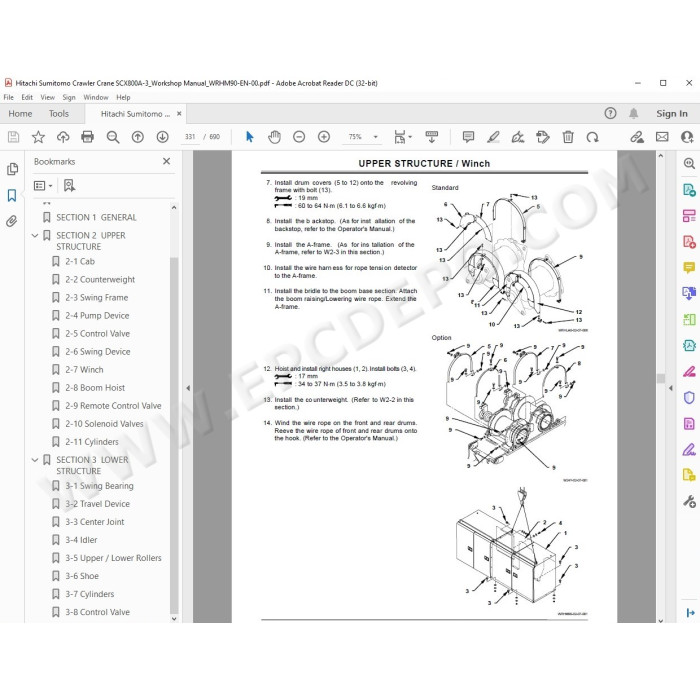Activate the selection arrow tool
Viewport: 700px width, 700px height.
pos(250,137)
